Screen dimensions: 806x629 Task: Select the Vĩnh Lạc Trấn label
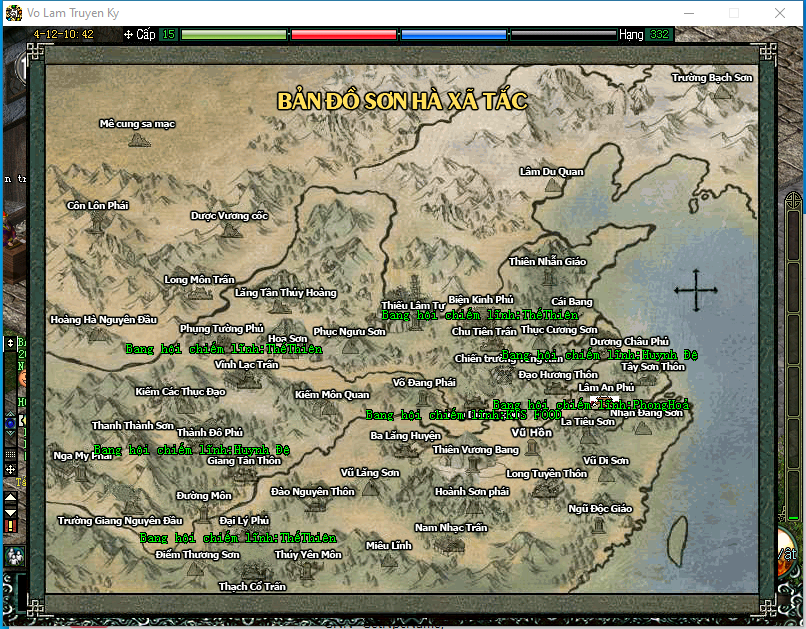coord(247,364)
